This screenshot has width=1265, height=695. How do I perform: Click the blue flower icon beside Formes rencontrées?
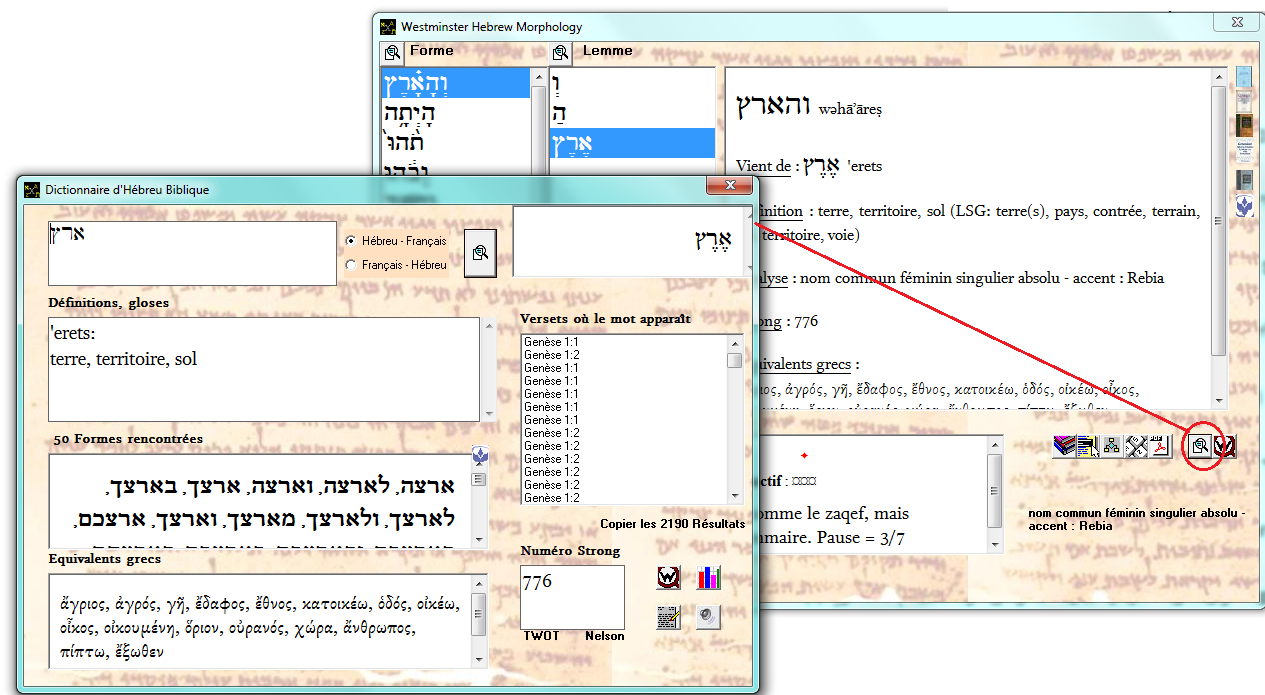[x=480, y=456]
